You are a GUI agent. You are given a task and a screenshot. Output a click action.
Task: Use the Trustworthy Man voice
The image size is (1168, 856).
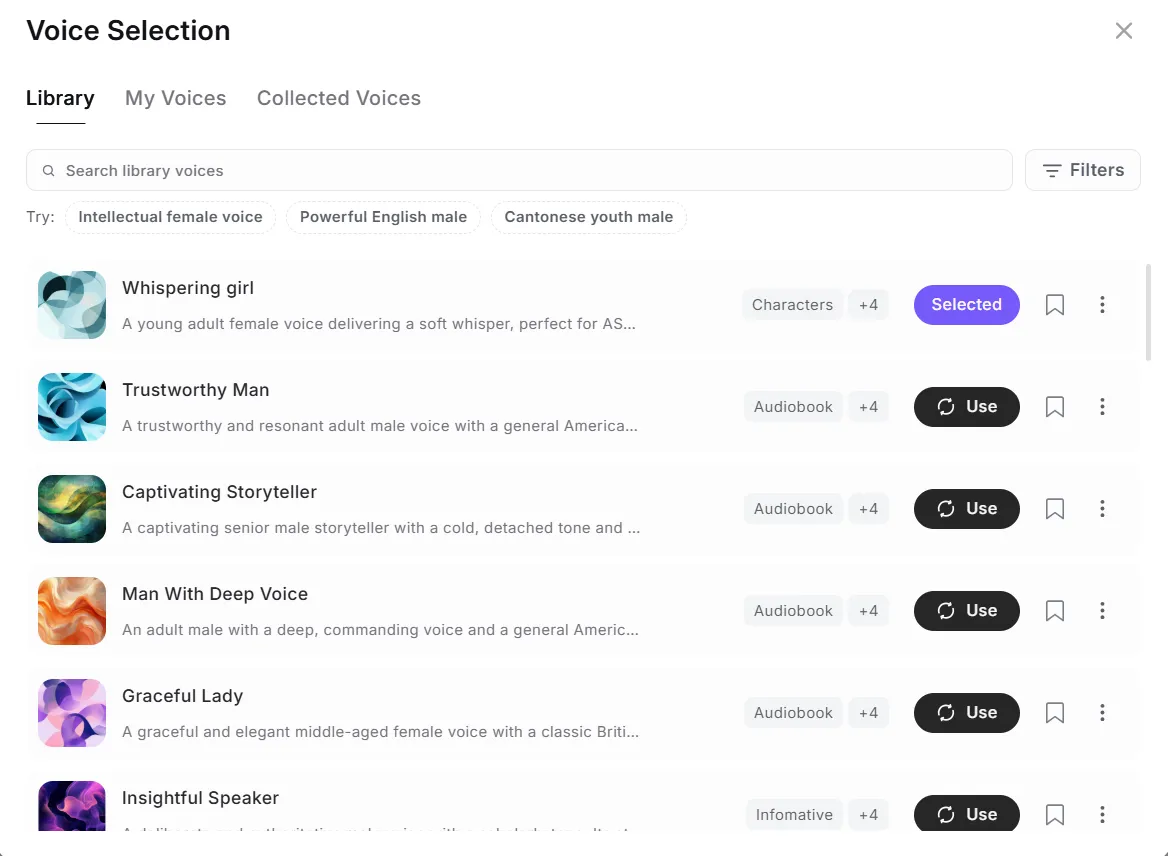[966, 407]
